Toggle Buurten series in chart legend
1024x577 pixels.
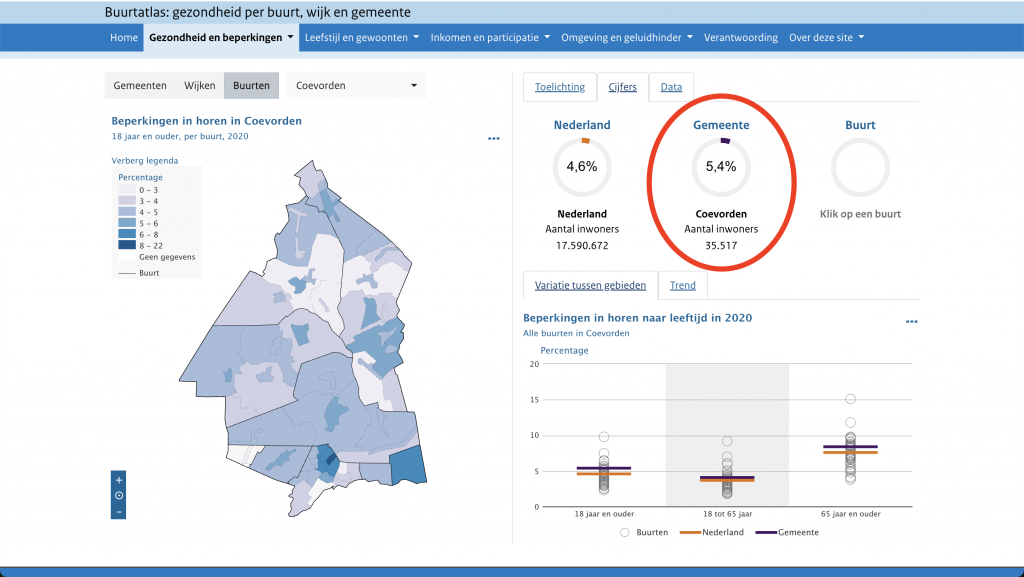[644, 533]
